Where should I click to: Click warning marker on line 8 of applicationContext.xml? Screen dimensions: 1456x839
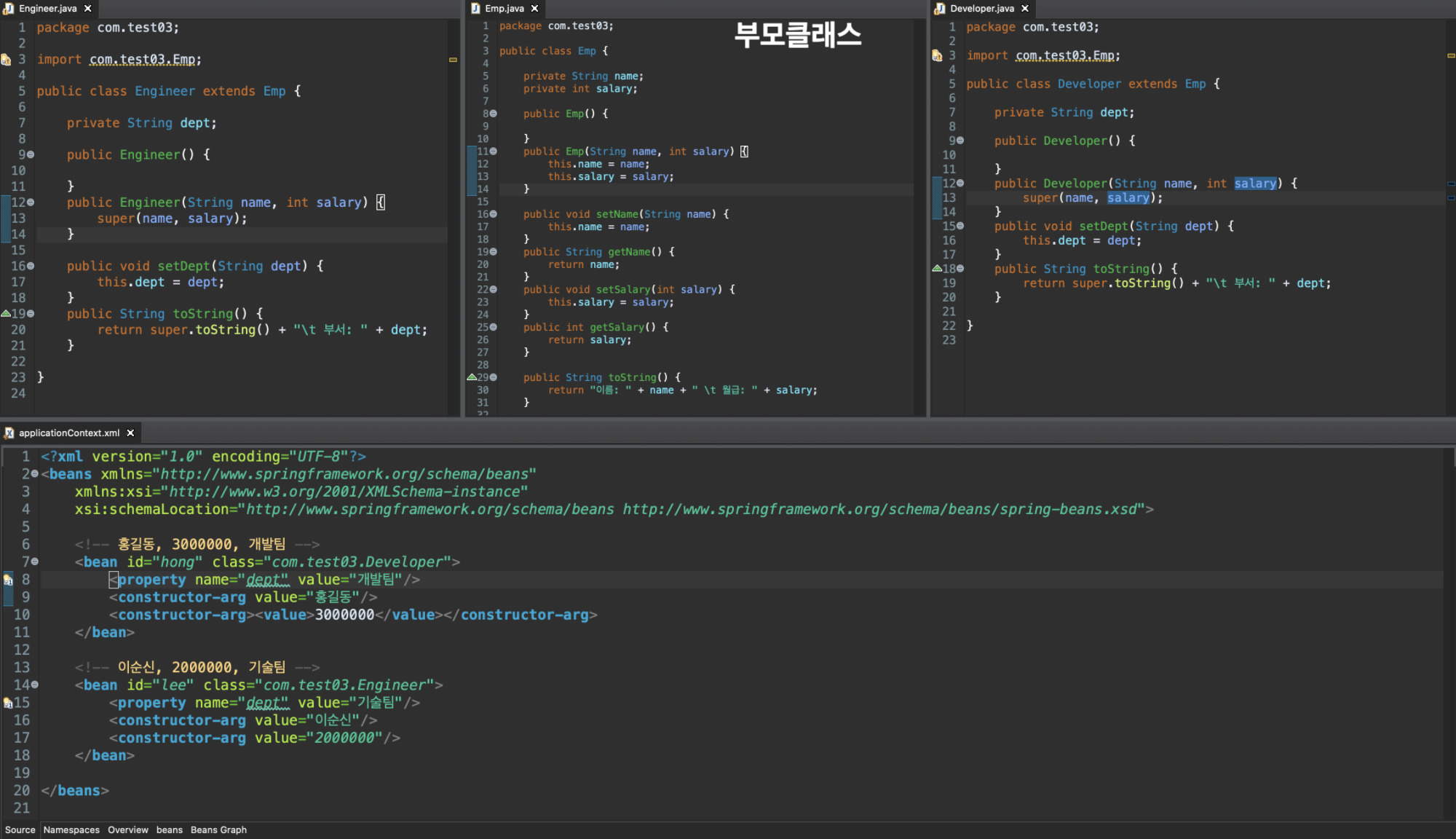pyautogui.click(x=8, y=580)
